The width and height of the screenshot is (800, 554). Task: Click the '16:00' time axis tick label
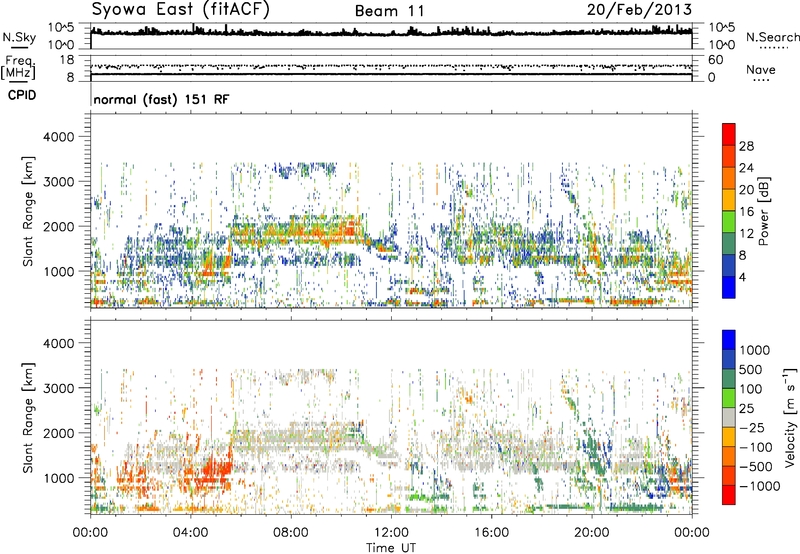click(491, 533)
